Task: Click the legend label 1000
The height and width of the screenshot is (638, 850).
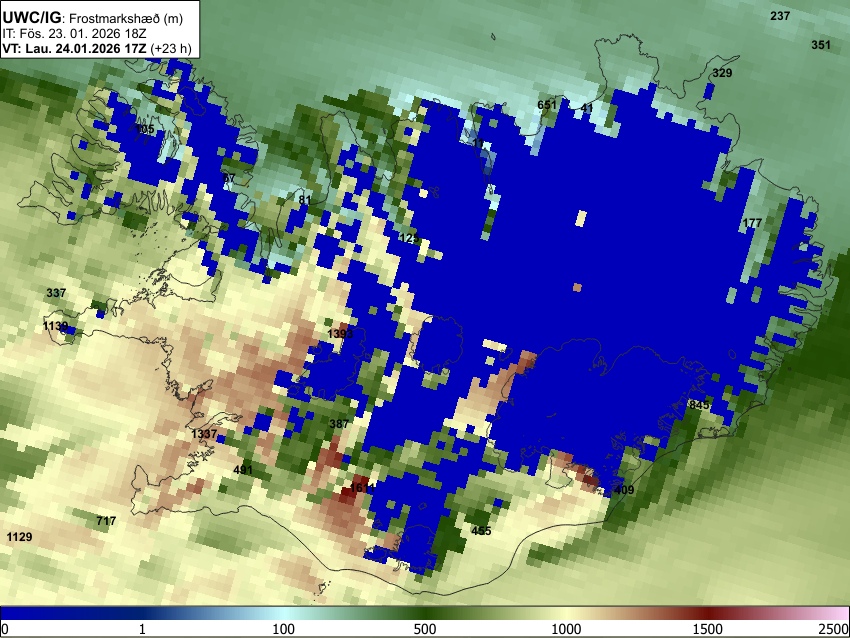Action: coord(566,629)
